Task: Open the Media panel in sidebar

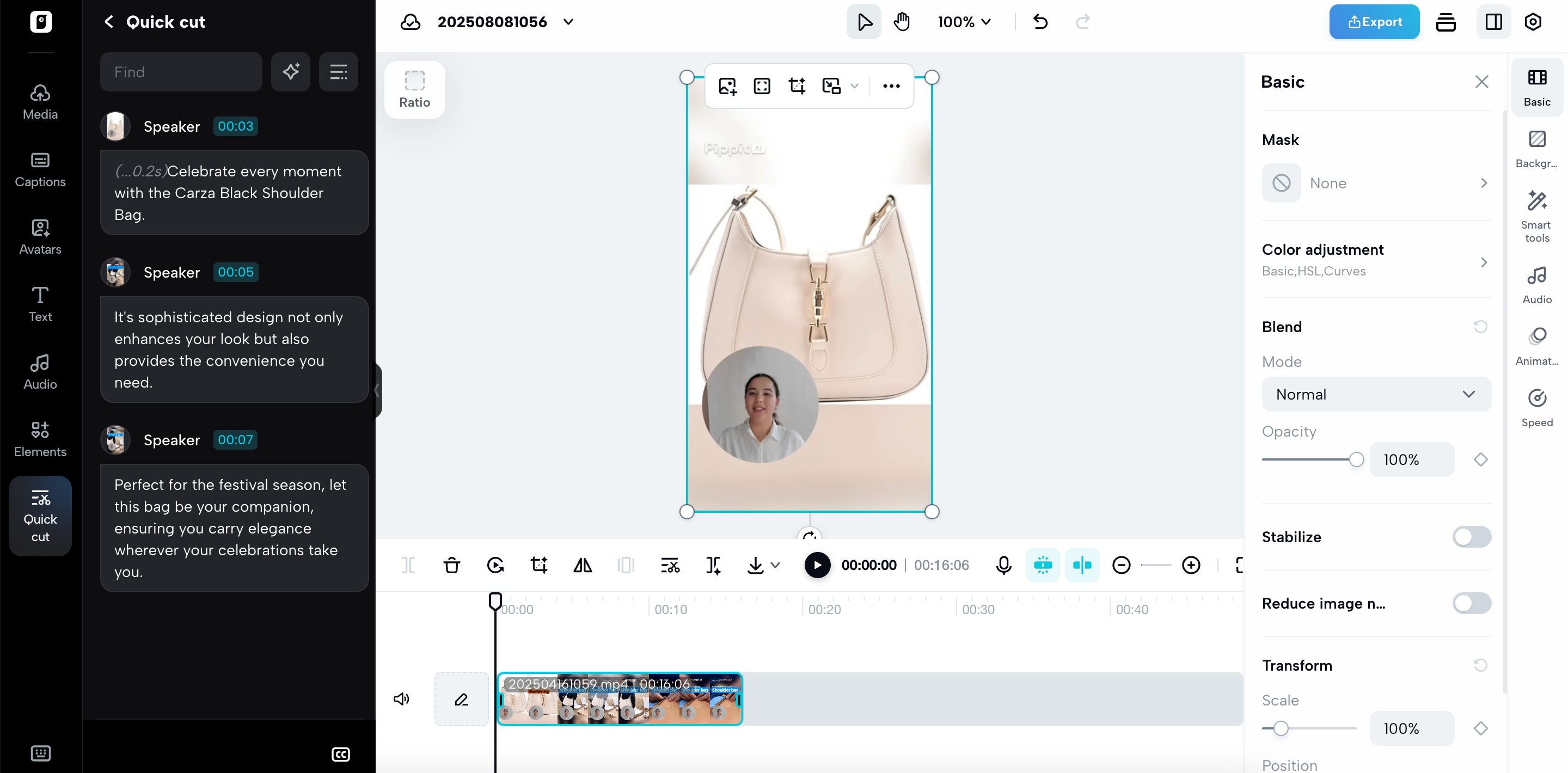Action: click(40, 101)
